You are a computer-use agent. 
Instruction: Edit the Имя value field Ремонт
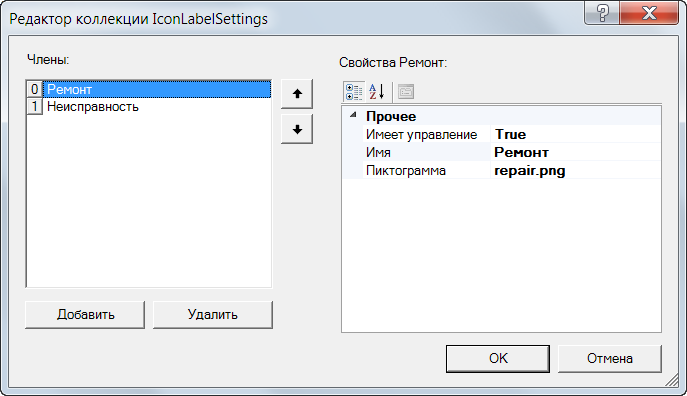tap(575, 152)
